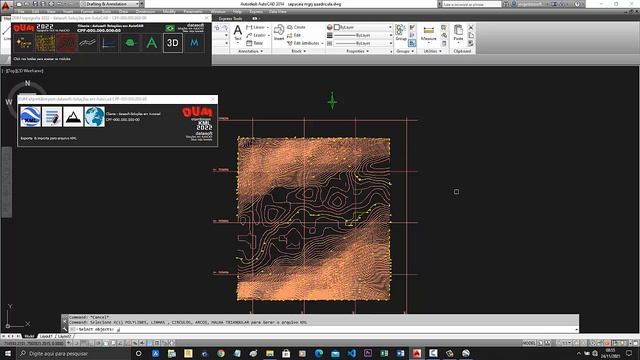
Task: Click the Edit Attributes button
Action: 305,43
